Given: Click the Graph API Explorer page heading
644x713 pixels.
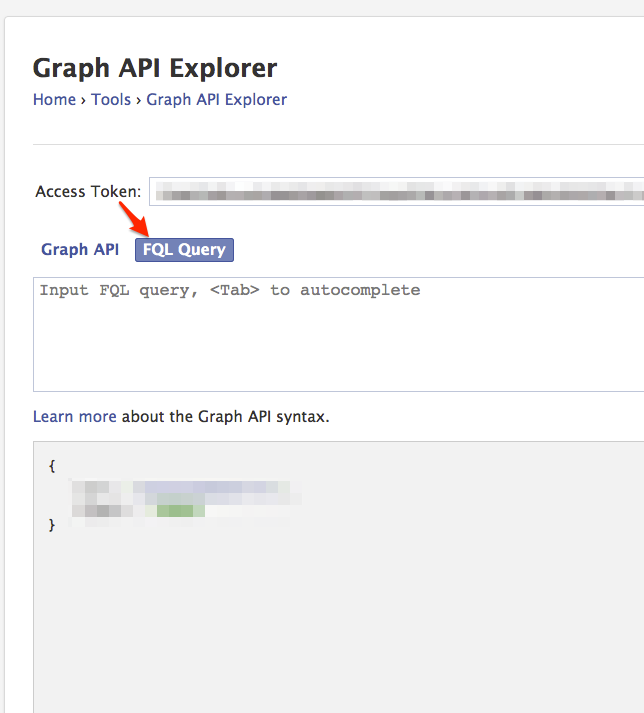Looking at the screenshot, I should [x=155, y=69].
